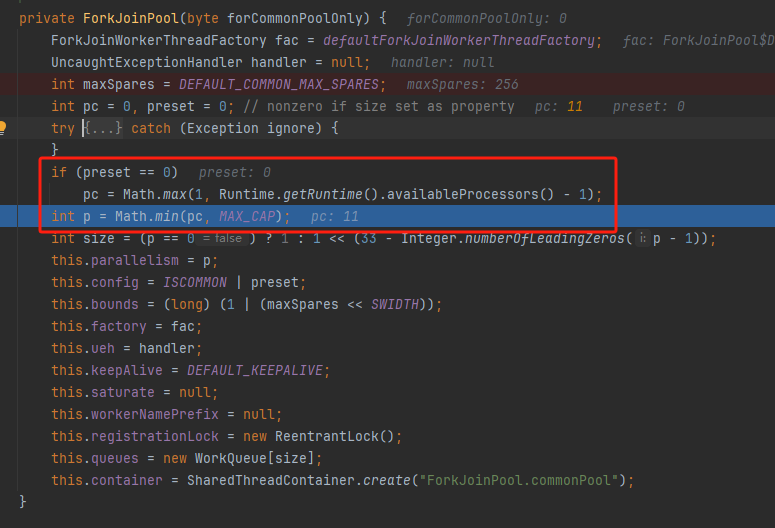The image size is (775, 528).
Task: Click 'this.ueh' field assignment
Action: pyautogui.click(x=83, y=349)
